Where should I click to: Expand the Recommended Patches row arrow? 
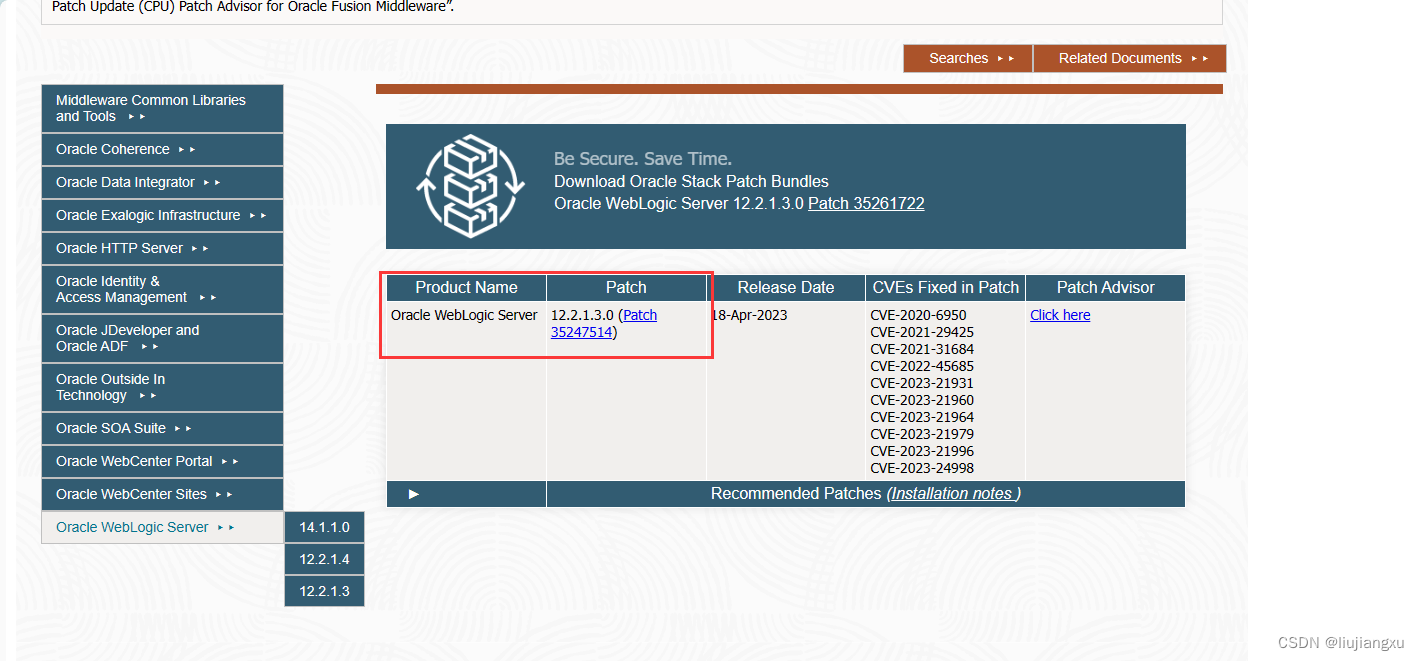tap(414, 494)
